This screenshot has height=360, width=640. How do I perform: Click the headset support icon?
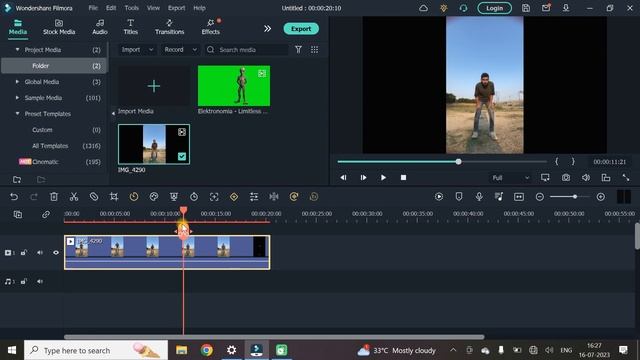[463, 8]
